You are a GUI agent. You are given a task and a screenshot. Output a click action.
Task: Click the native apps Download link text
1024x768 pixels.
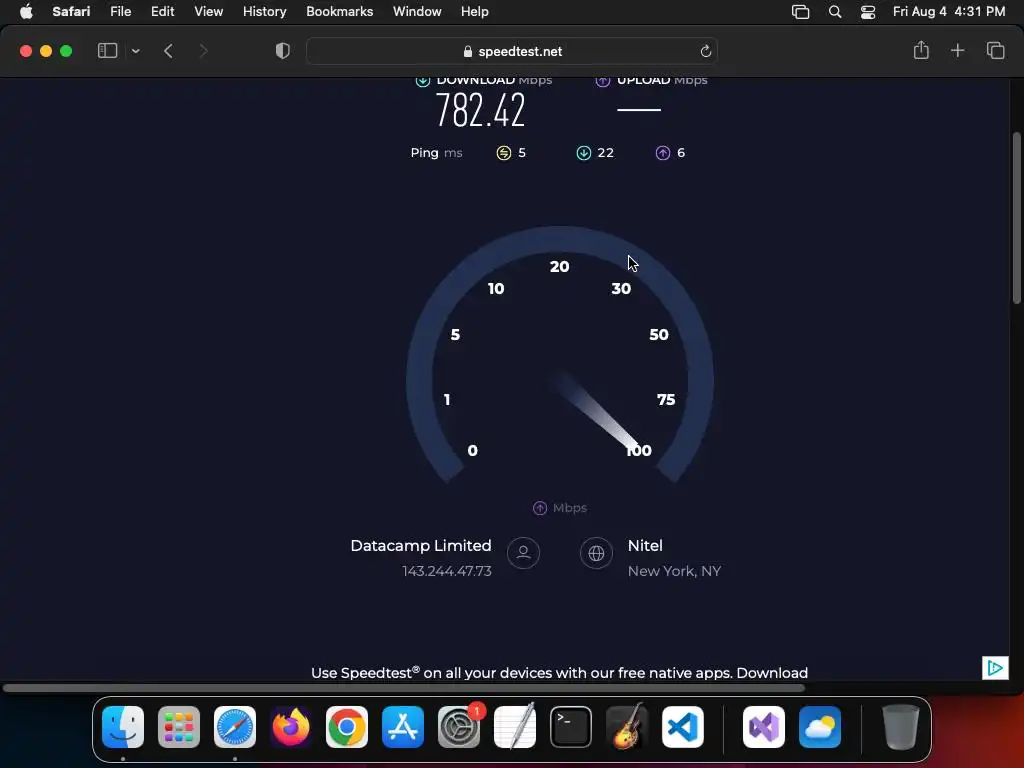[x=772, y=673]
